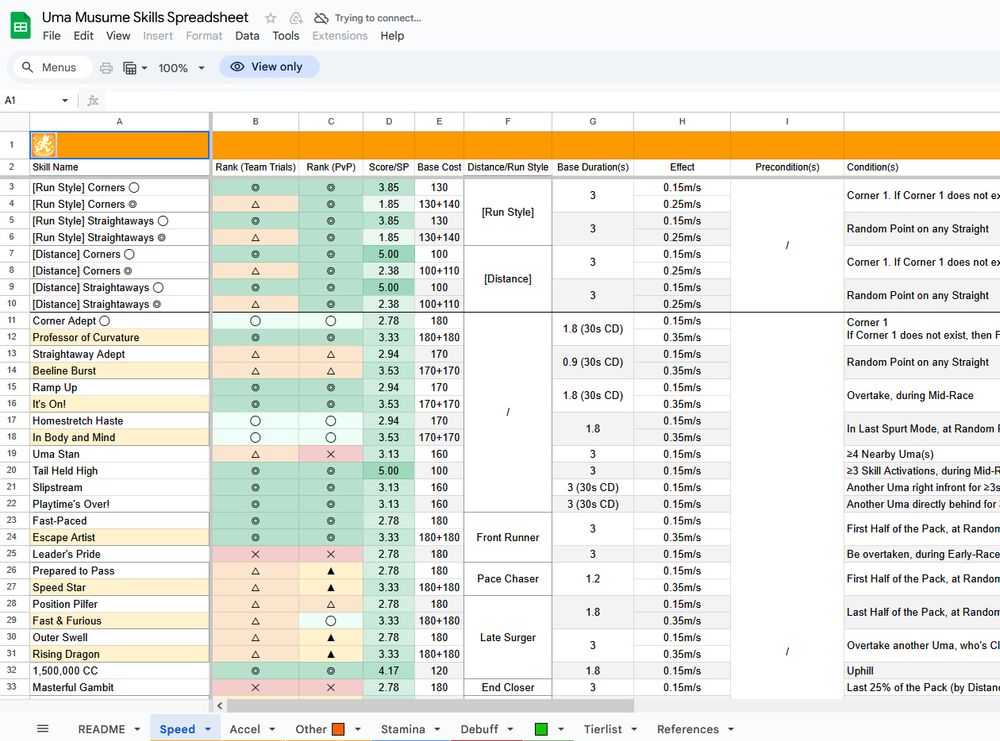Open the Speed tab options arrow
The height and width of the screenshot is (741, 1000).
[207, 729]
